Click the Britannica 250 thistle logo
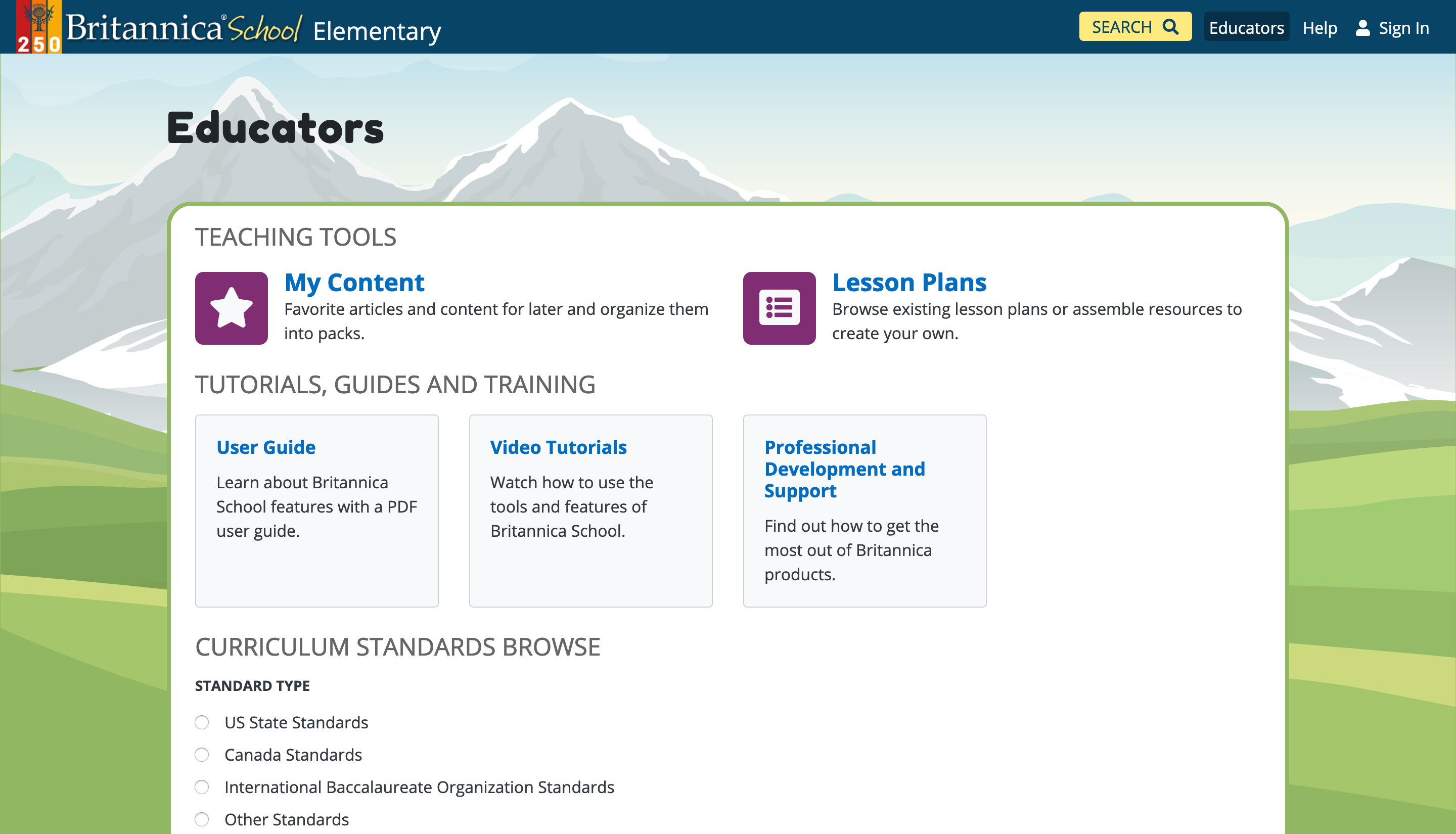The height and width of the screenshot is (834, 1456). [39, 27]
